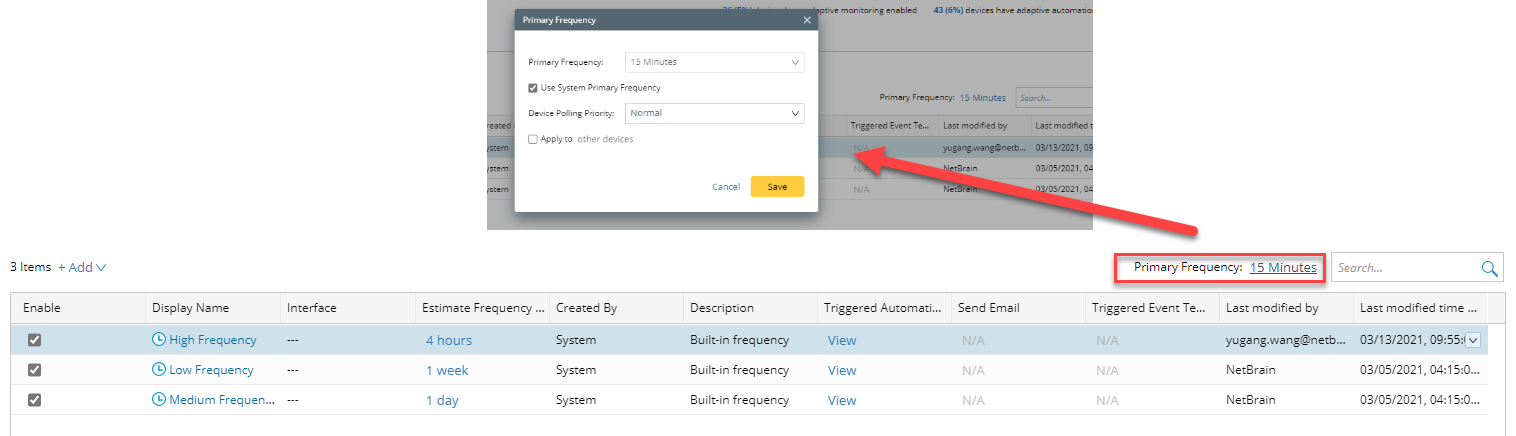This screenshot has height=436, width=1516.
Task: Sort by Display Name column header
Action: tap(190, 308)
